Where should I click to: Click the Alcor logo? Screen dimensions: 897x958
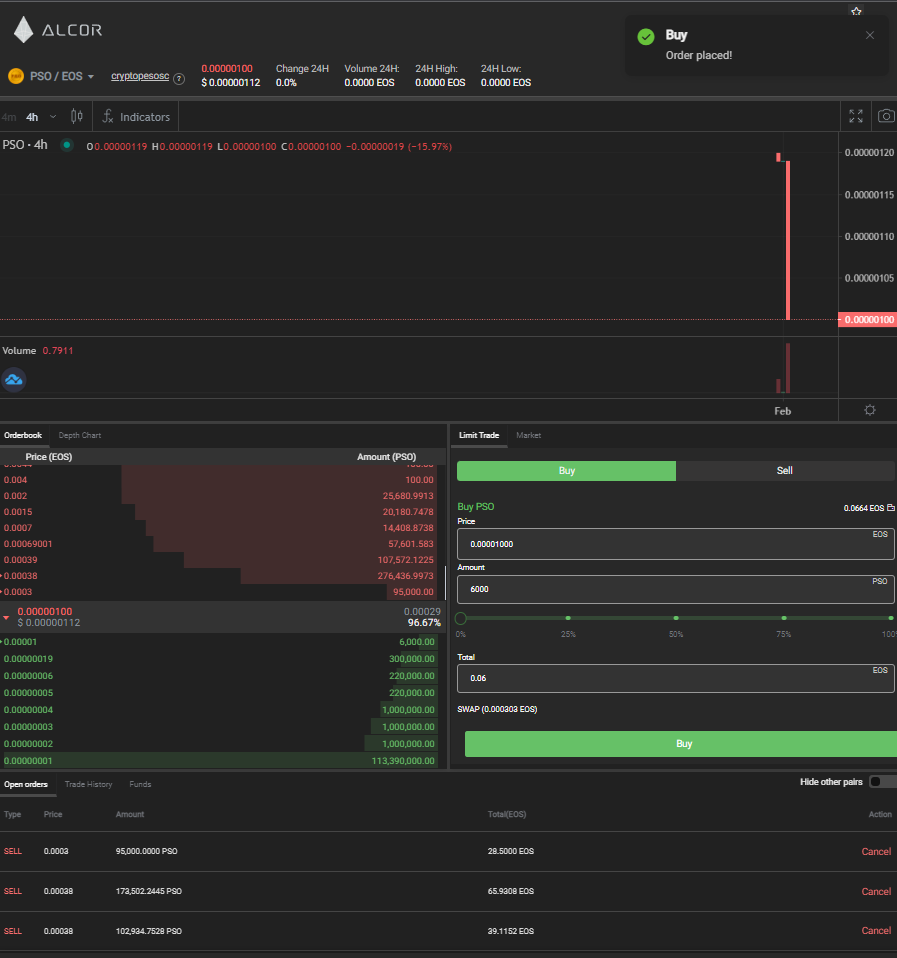pos(58,29)
